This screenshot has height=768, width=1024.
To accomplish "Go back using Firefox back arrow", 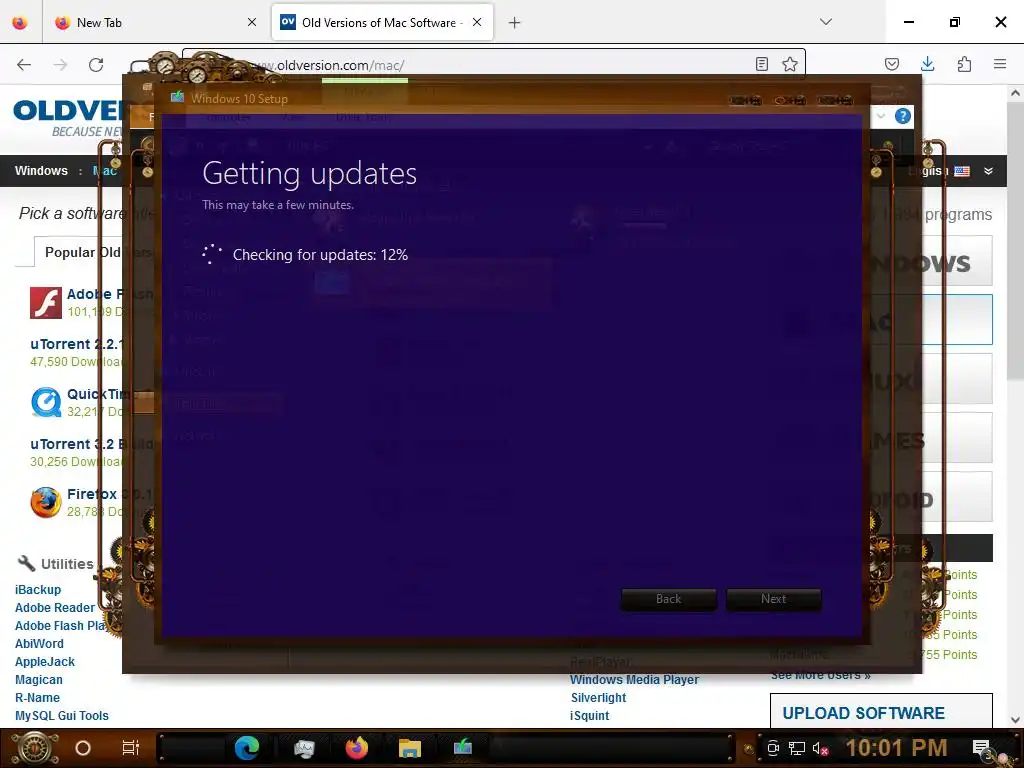I will [x=24, y=64].
